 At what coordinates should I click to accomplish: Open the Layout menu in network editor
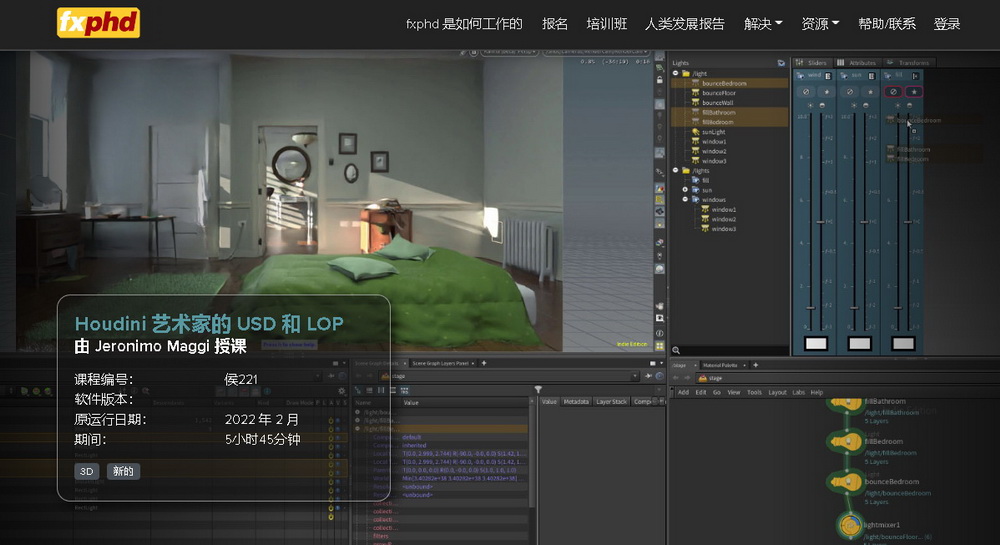coord(777,393)
